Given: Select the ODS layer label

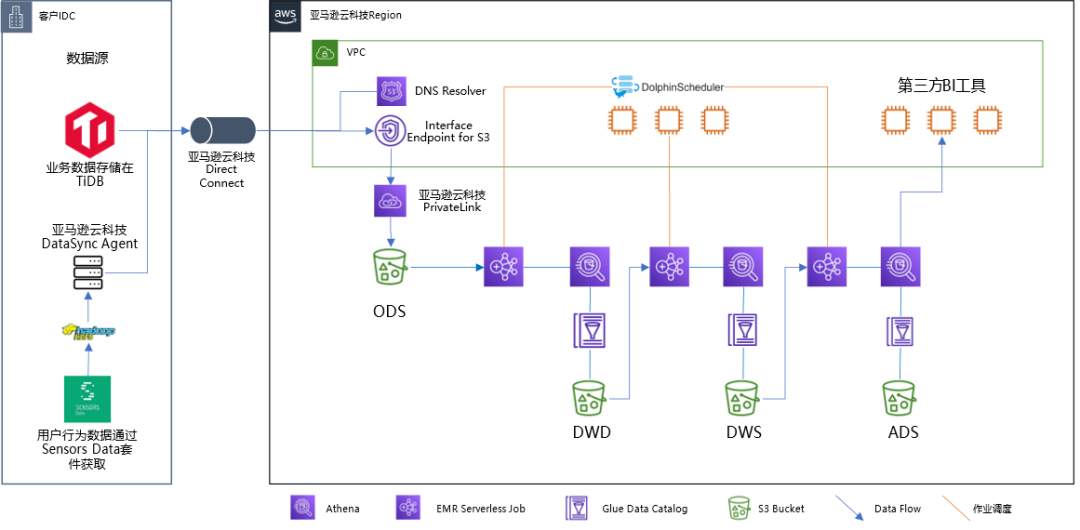Looking at the screenshot, I should click(x=389, y=311).
